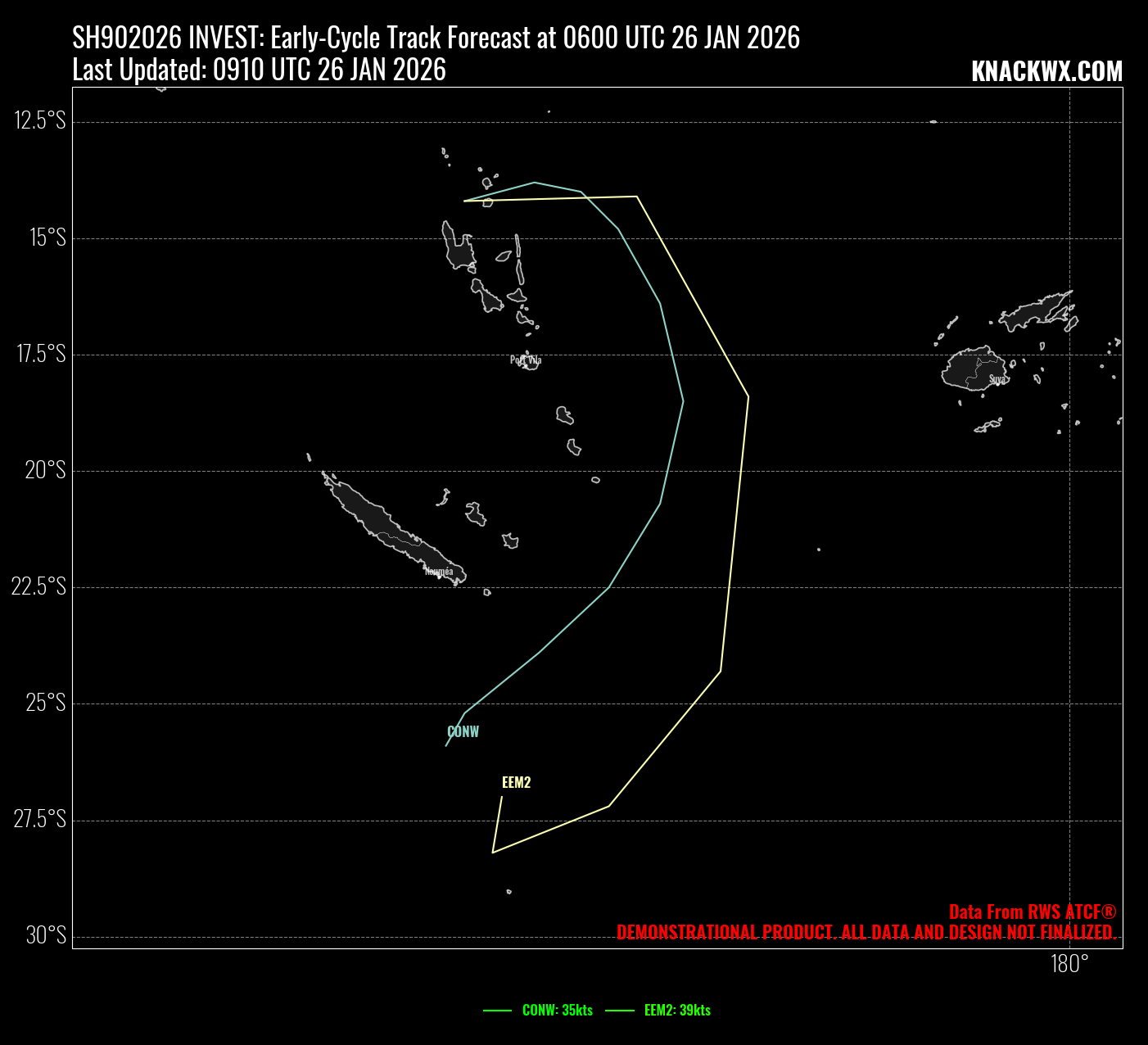
Task: Click the EEM2: 39kts legend entry
Action: [677, 1011]
